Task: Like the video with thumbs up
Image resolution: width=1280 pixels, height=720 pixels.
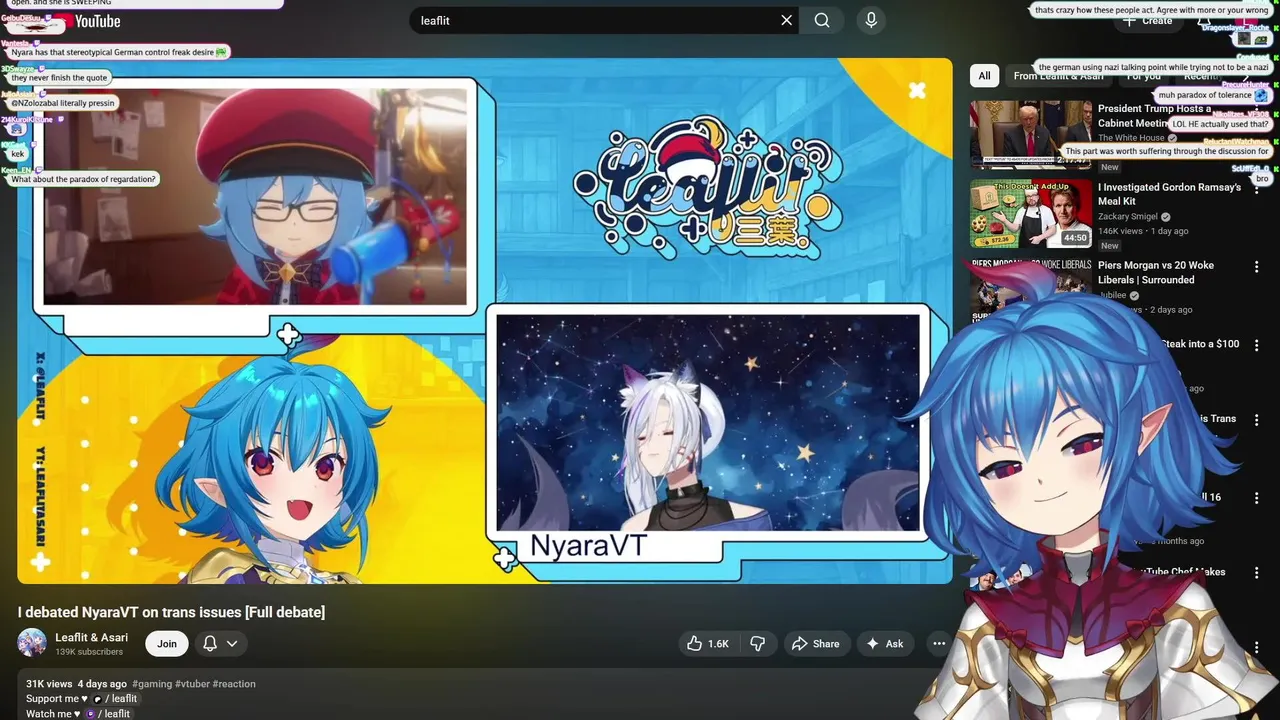Action: click(x=707, y=644)
